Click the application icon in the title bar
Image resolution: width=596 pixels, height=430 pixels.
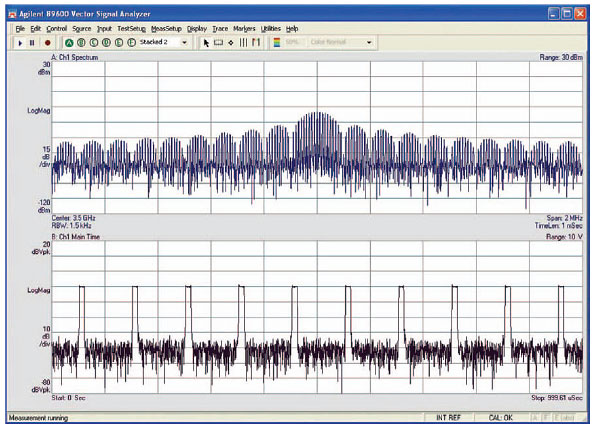point(13,14)
